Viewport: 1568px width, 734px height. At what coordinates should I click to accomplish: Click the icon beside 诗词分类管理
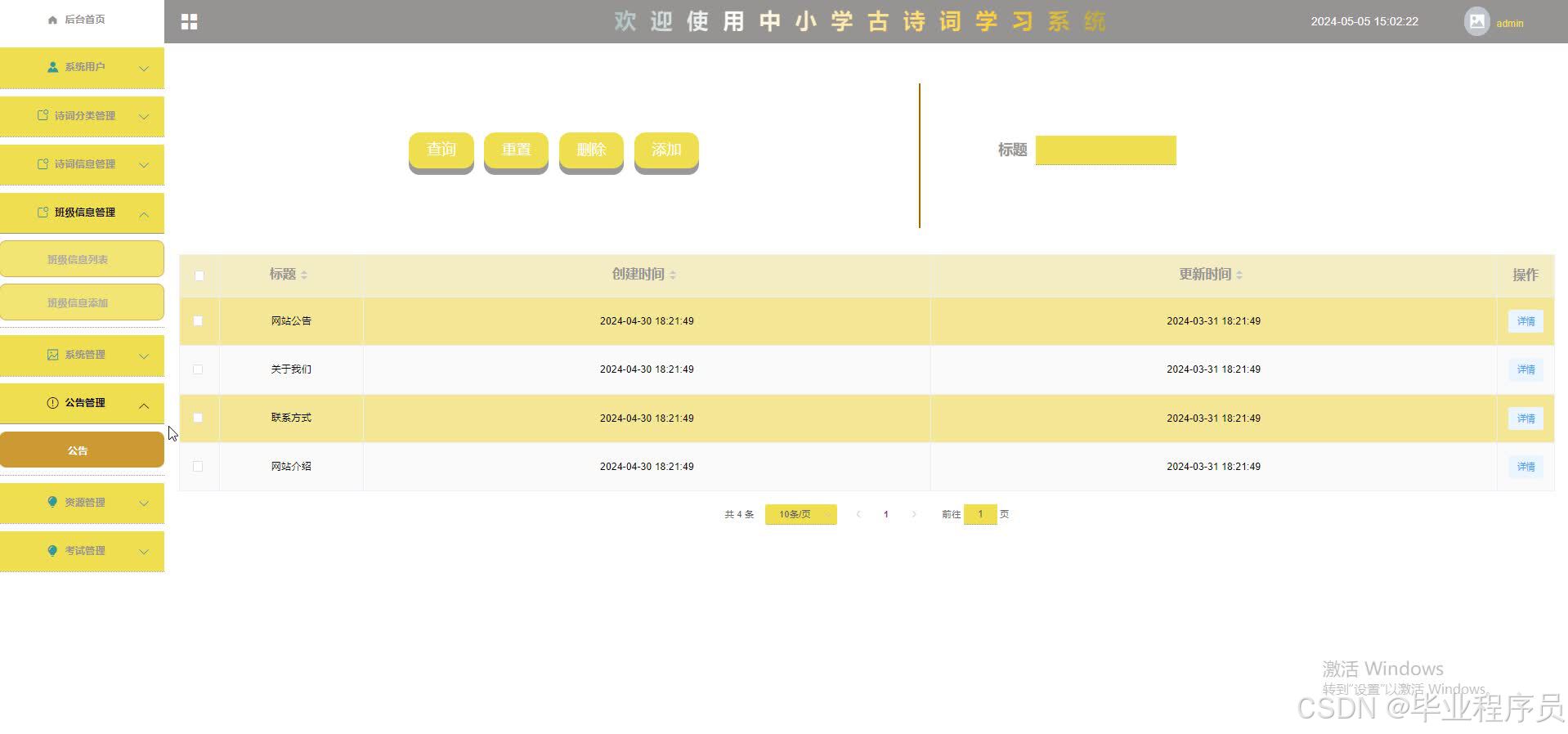tap(43, 115)
